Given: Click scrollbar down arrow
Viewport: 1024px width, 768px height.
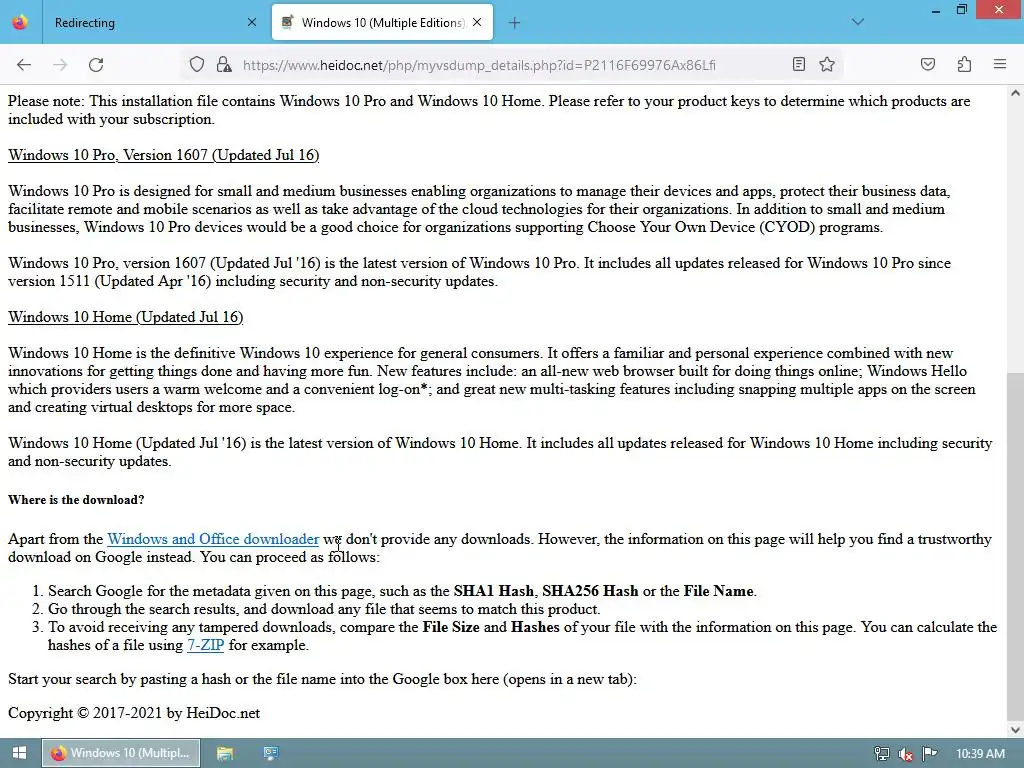Looking at the screenshot, I should tap(1015, 729).
